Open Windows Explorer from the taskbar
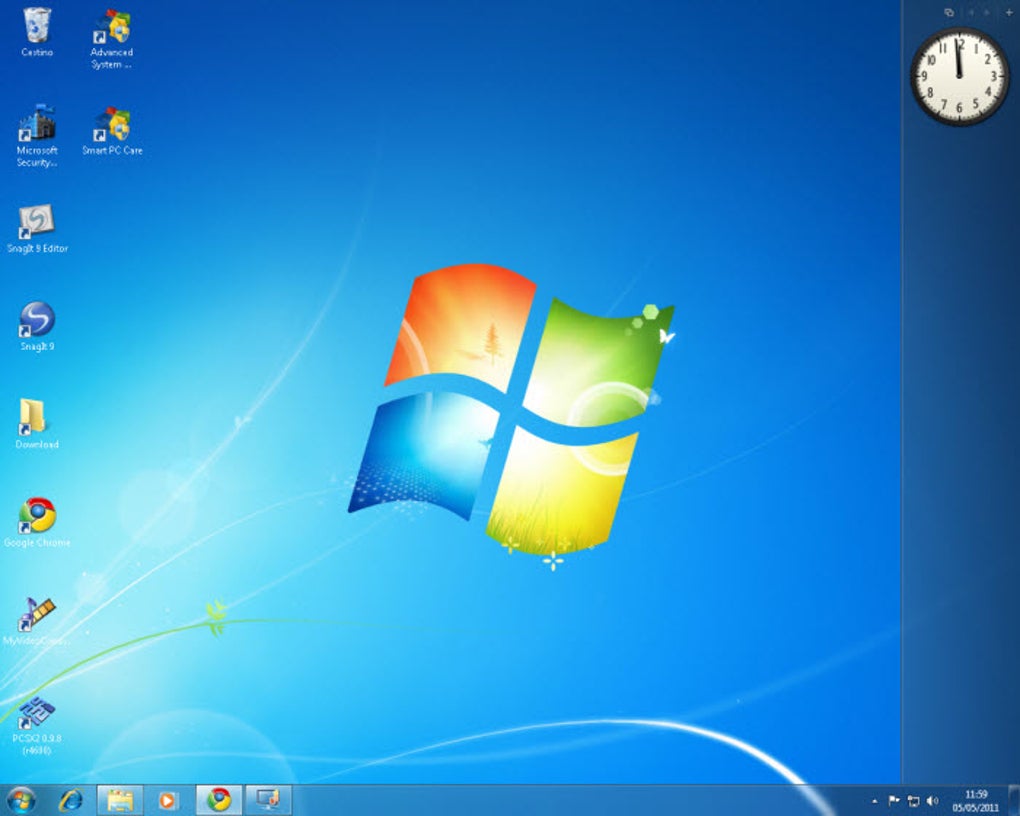The height and width of the screenshot is (816, 1020). (x=120, y=800)
